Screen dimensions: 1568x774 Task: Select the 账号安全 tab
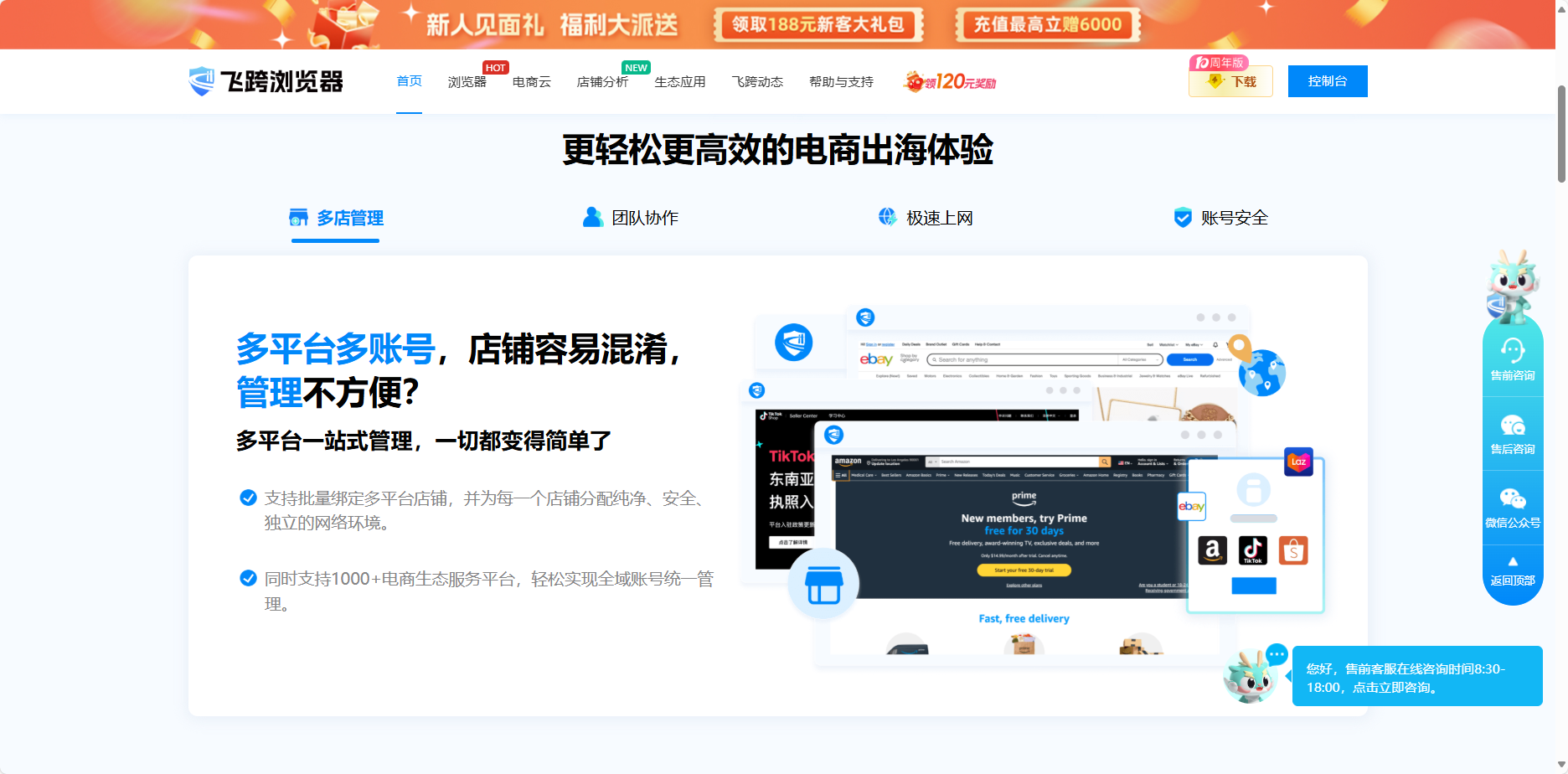pos(1220,218)
